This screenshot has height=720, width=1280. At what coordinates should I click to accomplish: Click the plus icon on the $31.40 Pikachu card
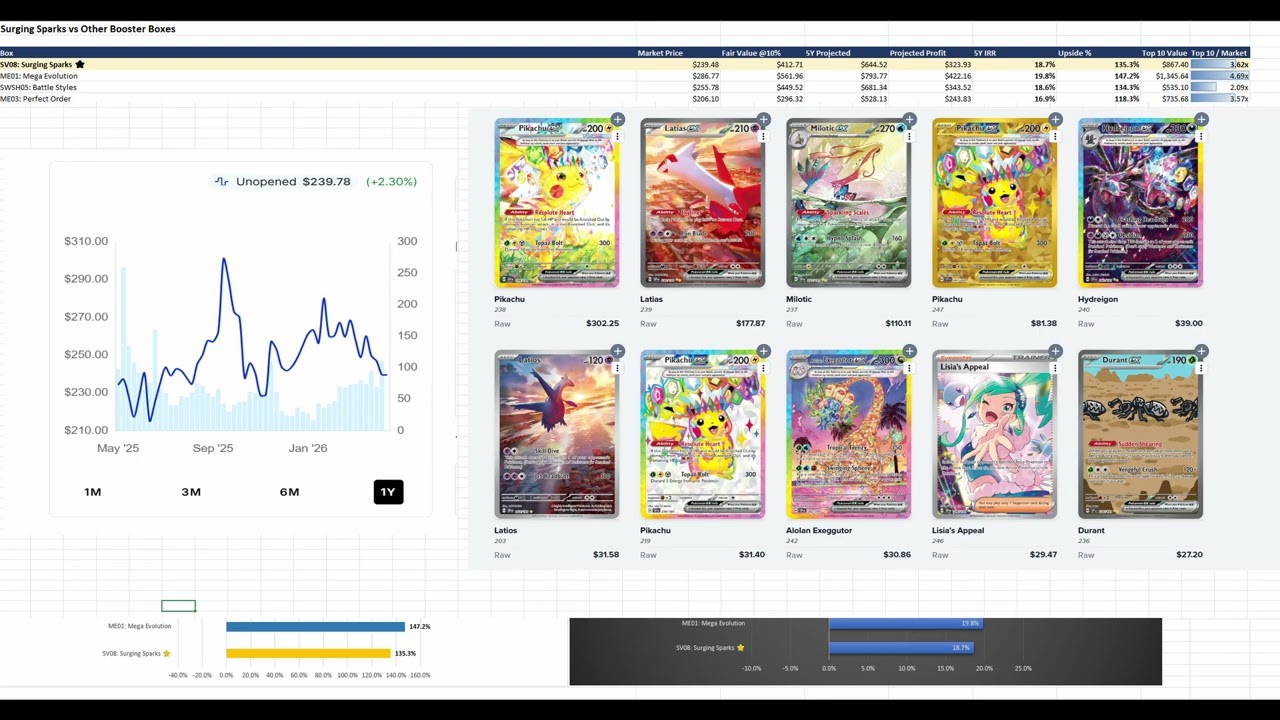[x=764, y=351]
